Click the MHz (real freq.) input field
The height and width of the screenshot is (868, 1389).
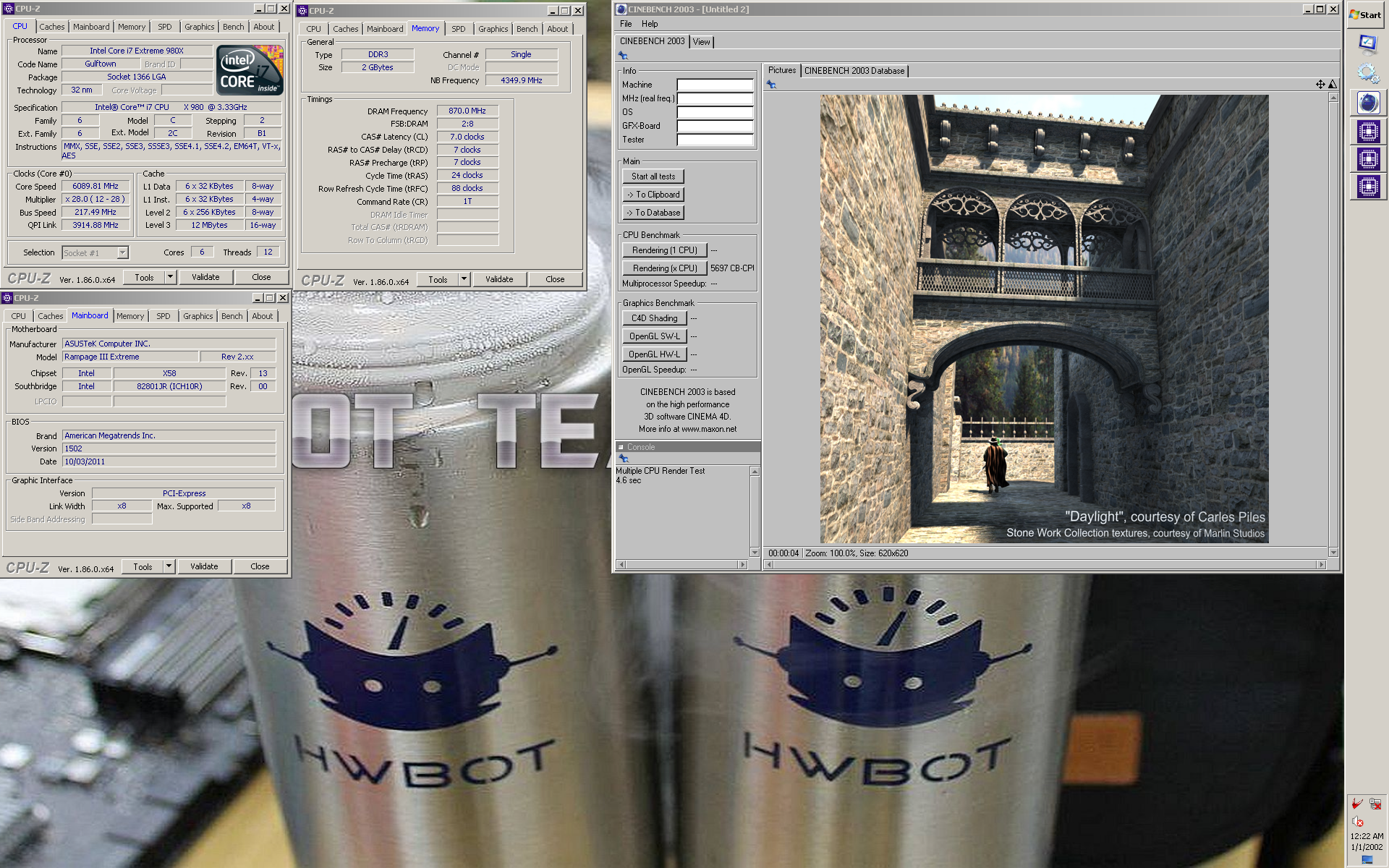(x=715, y=98)
